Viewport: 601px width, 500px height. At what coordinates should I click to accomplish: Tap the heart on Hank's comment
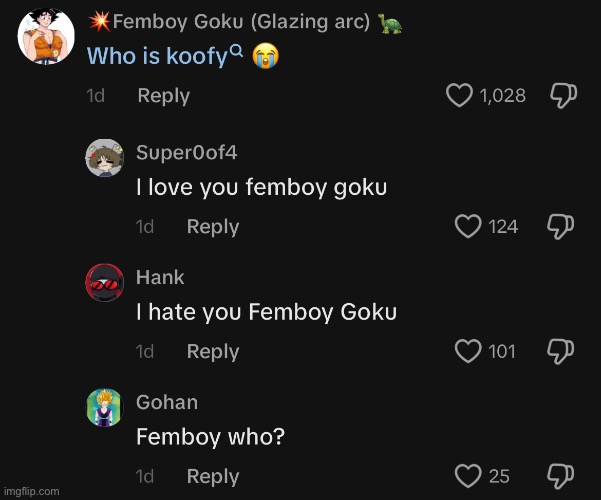(x=468, y=351)
